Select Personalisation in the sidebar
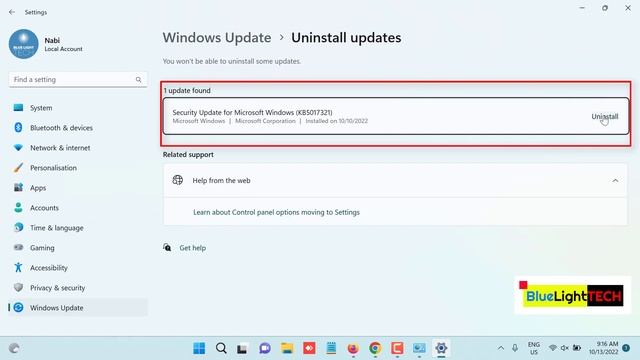Screen dimensions: 640x360 [78, 168]
